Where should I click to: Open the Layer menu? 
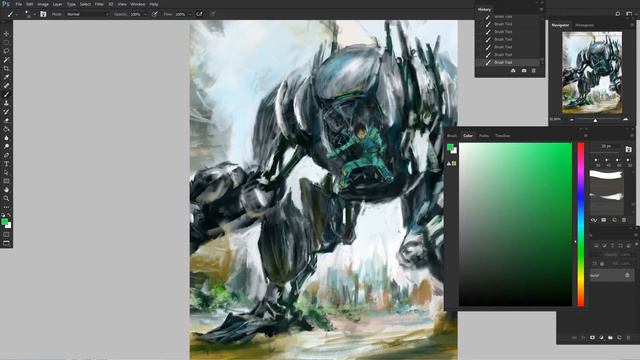tap(58, 4)
